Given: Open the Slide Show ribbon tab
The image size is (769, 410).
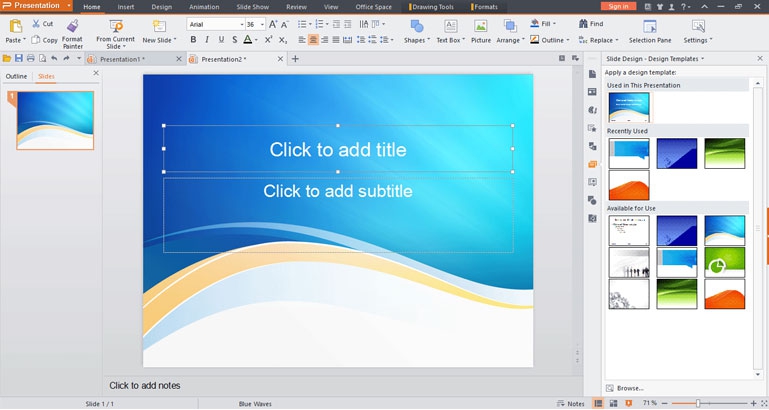Looking at the screenshot, I should (253, 7).
